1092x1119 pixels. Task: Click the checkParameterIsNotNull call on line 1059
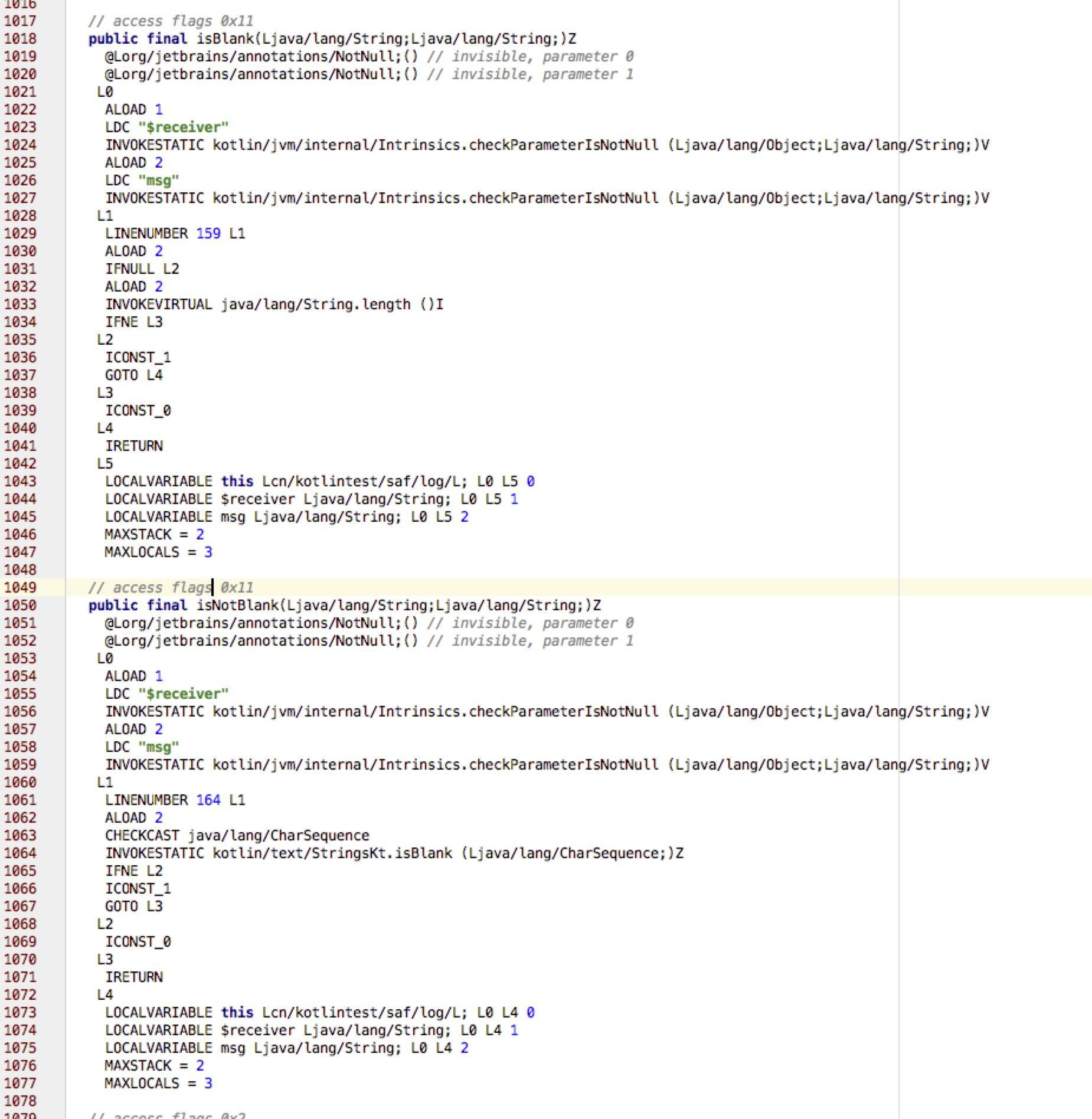point(547,765)
